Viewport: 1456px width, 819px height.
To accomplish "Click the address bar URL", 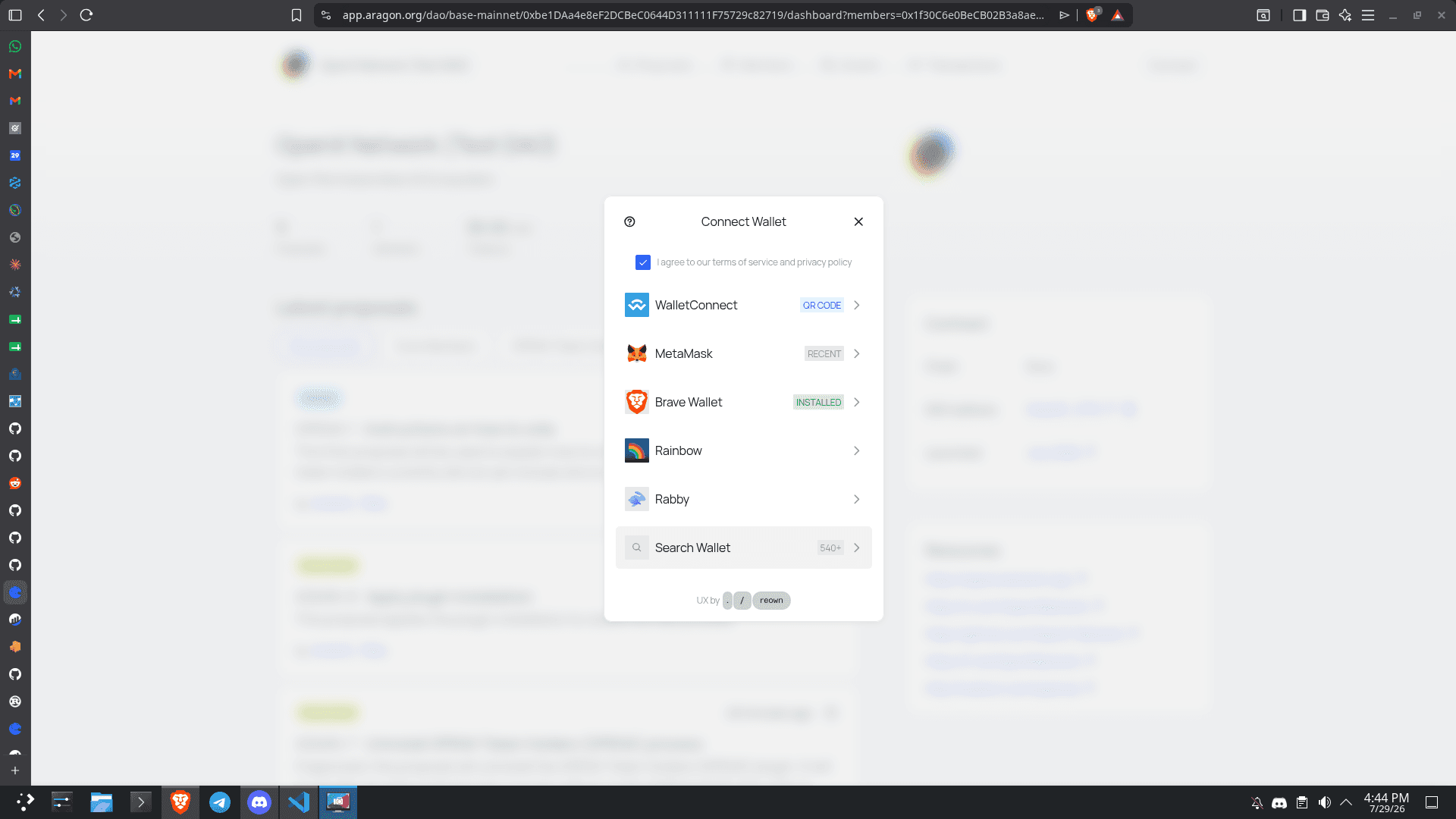I will [693, 15].
